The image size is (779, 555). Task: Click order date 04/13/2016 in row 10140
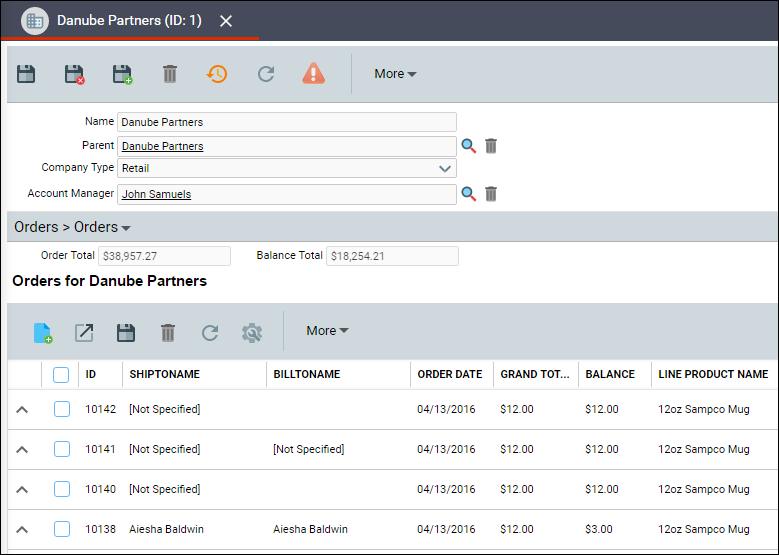point(446,489)
